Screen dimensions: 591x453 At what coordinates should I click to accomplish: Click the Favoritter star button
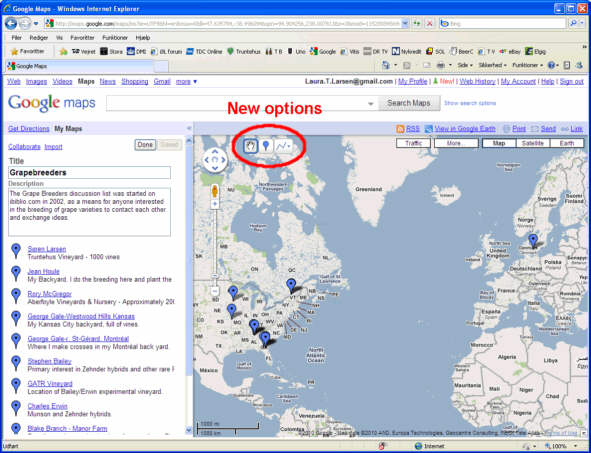click(x=28, y=51)
